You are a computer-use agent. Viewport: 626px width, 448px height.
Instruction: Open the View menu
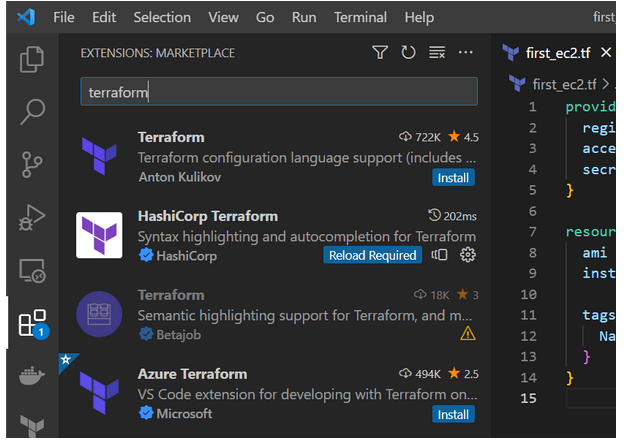click(x=224, y=18)
